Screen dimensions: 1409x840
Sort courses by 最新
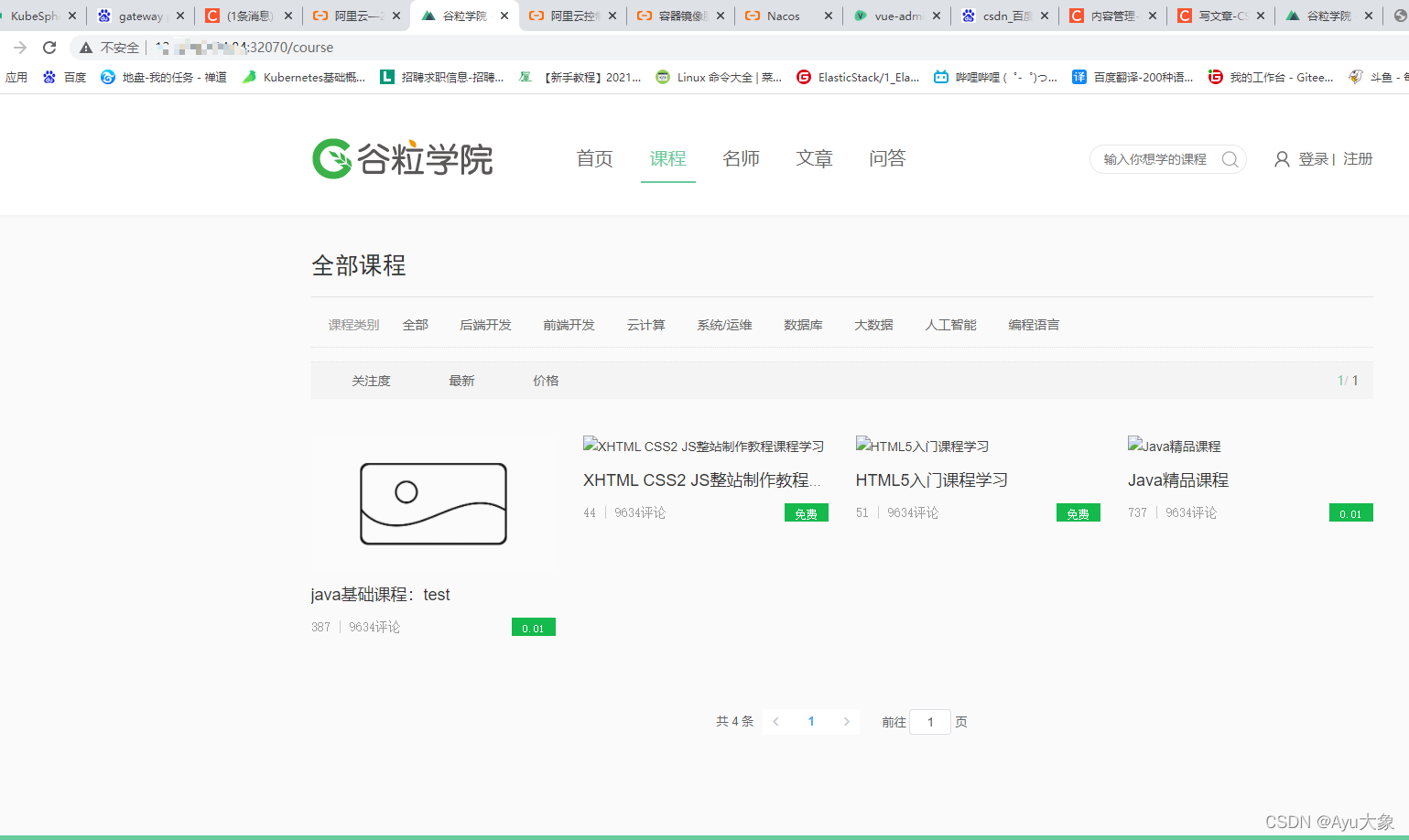click(461, 381)
